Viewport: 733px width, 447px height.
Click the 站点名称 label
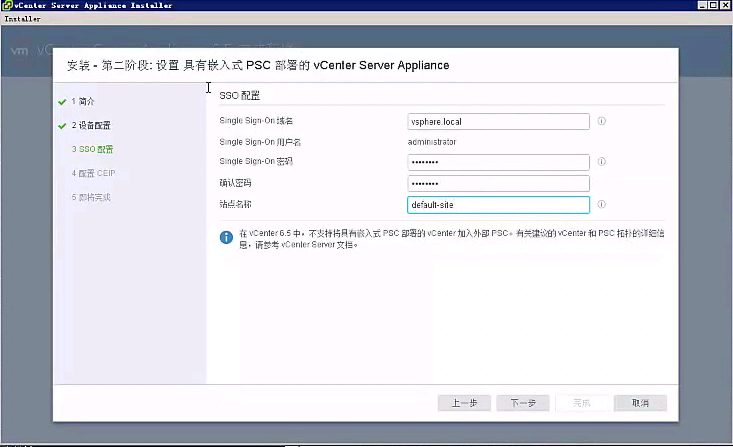[x=235, y=204]
